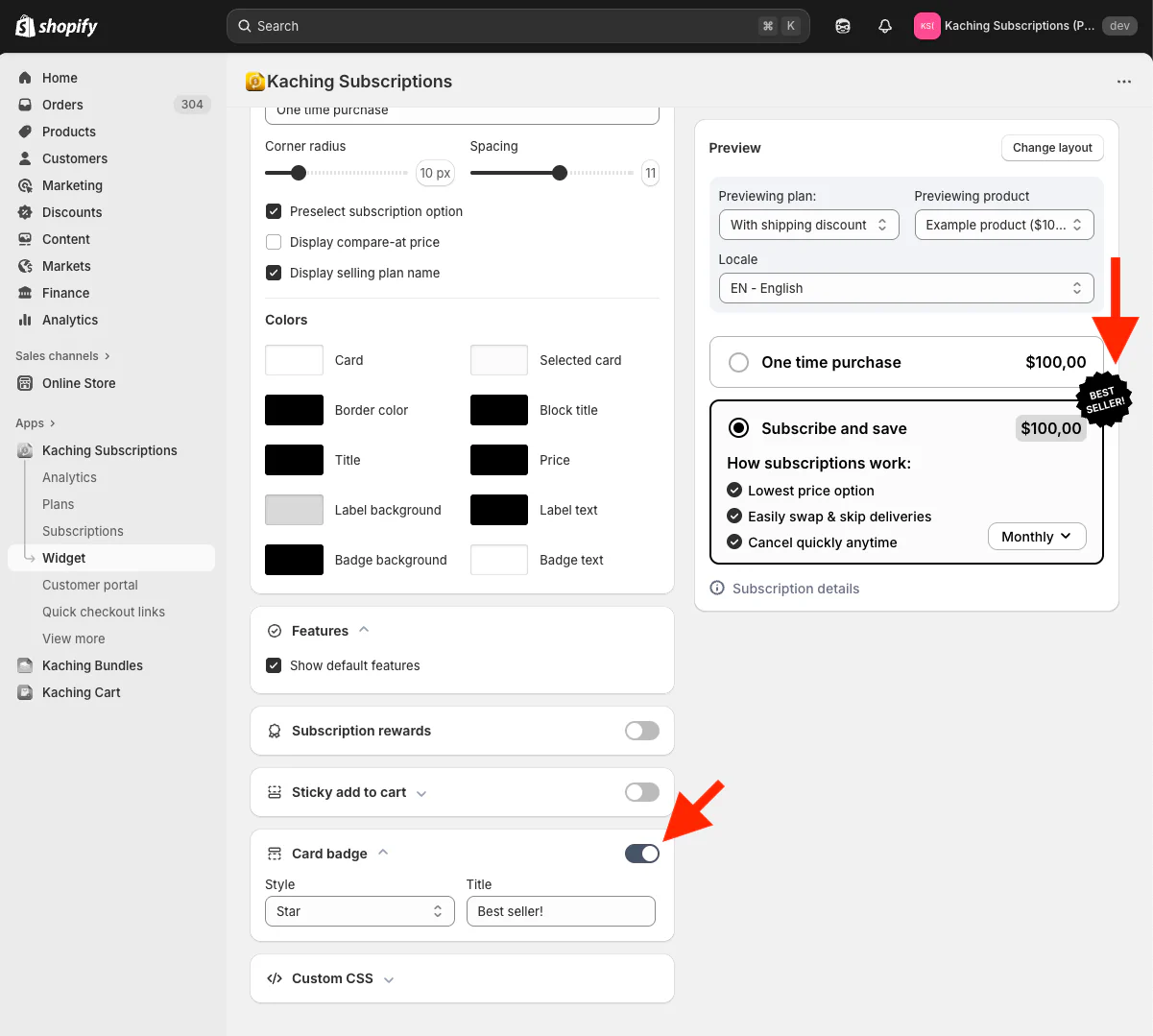Open the Sidekick assistant icon in top bar
This screenshot has height=1036, width=1153.
coord(843,26)
